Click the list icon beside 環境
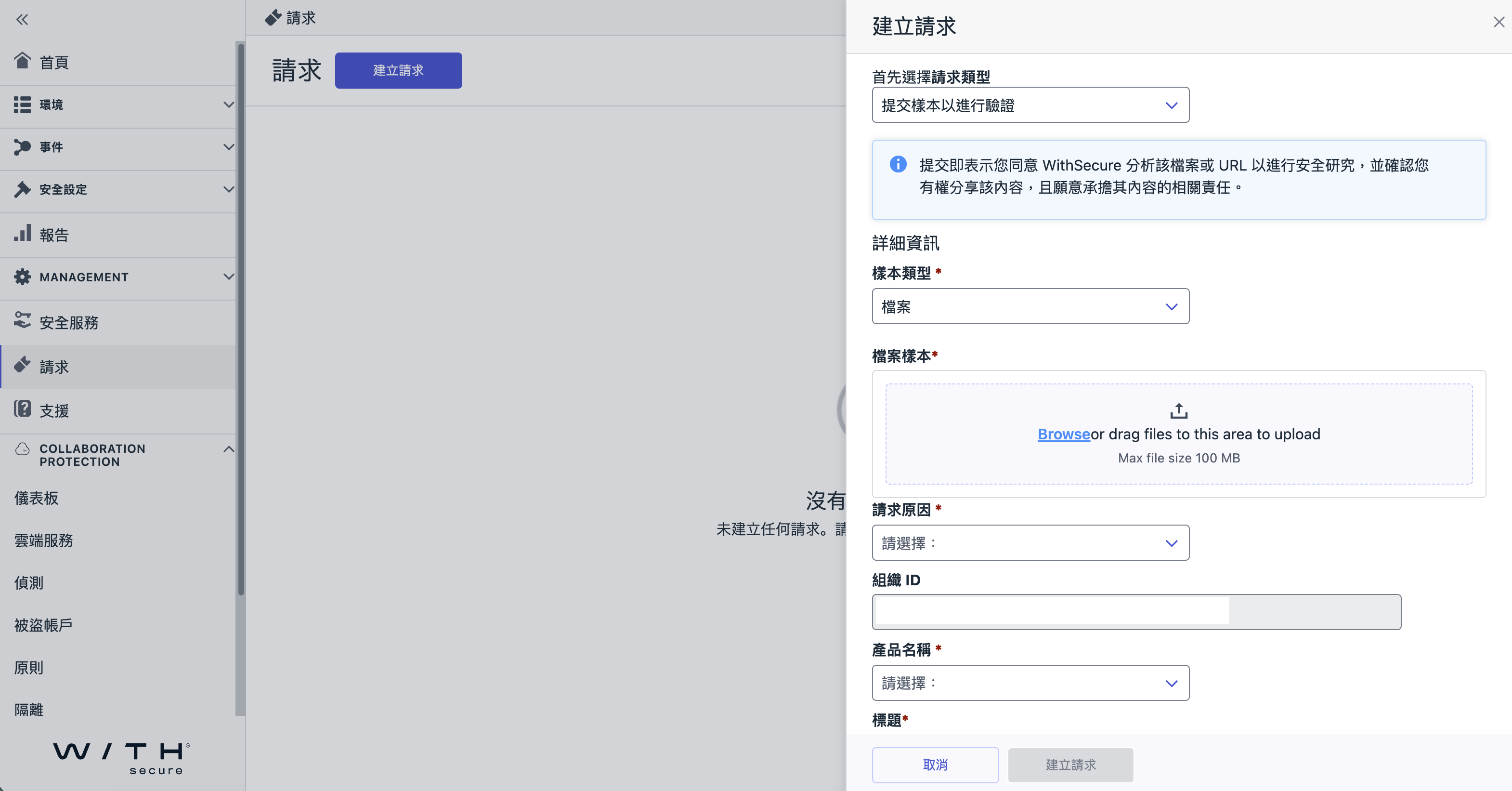Image resolution: width=1512 pixels, height=791 pixels. [22, 105]
